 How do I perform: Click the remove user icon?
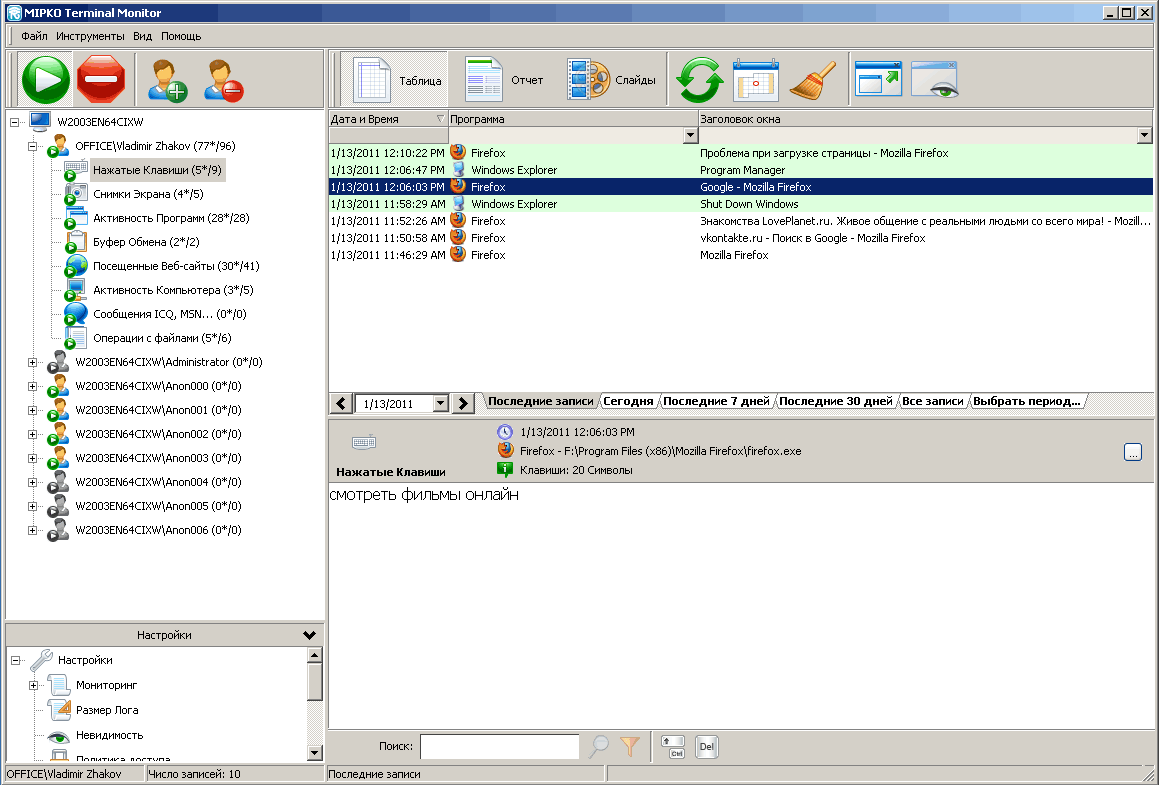(223, 80)
